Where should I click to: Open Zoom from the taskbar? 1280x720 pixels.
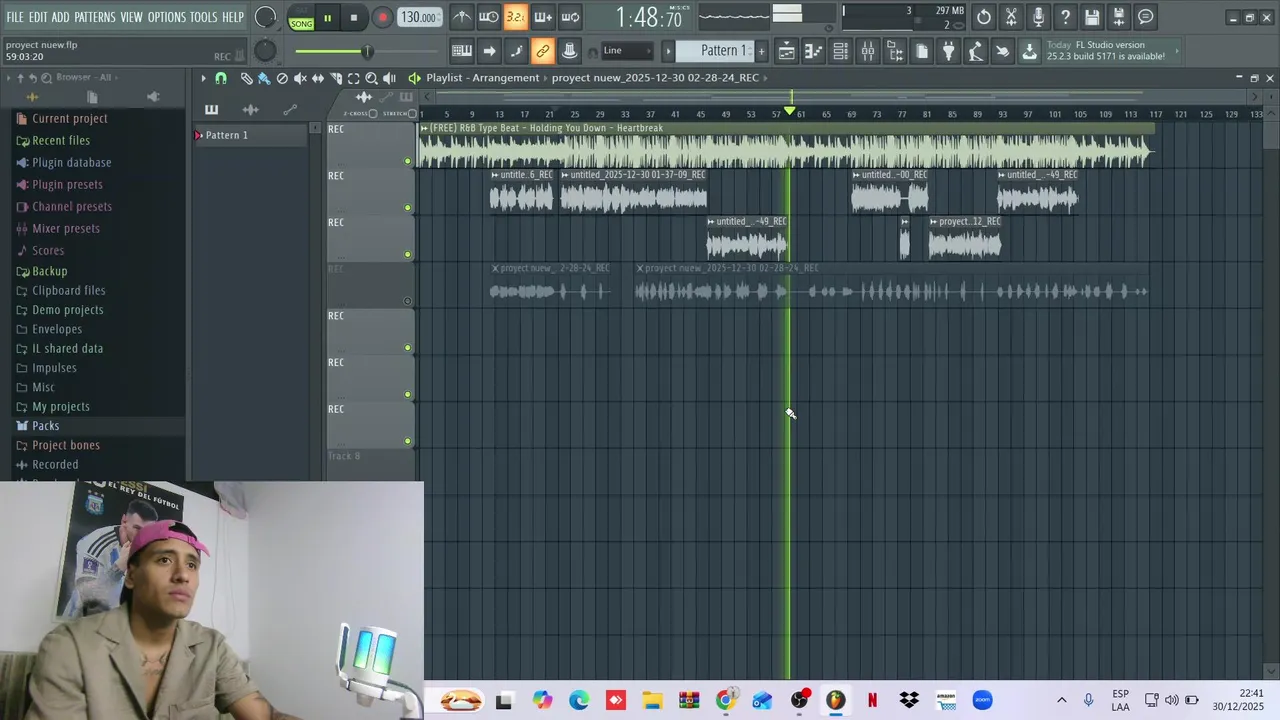tap(982, 700)
